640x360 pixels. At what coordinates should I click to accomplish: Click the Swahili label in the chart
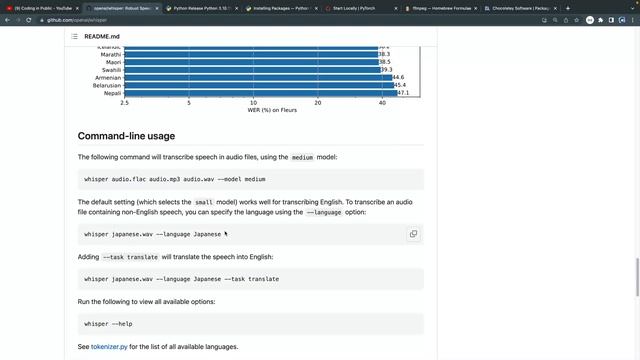(111, 70)
